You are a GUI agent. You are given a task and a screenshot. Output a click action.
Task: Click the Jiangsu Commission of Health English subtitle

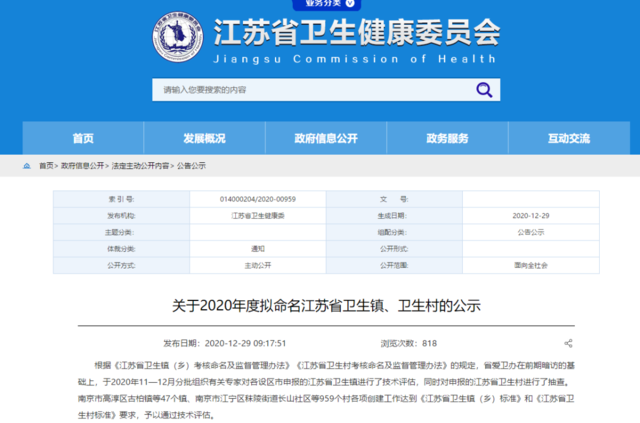pyautogui.click(x=355, y=59)
